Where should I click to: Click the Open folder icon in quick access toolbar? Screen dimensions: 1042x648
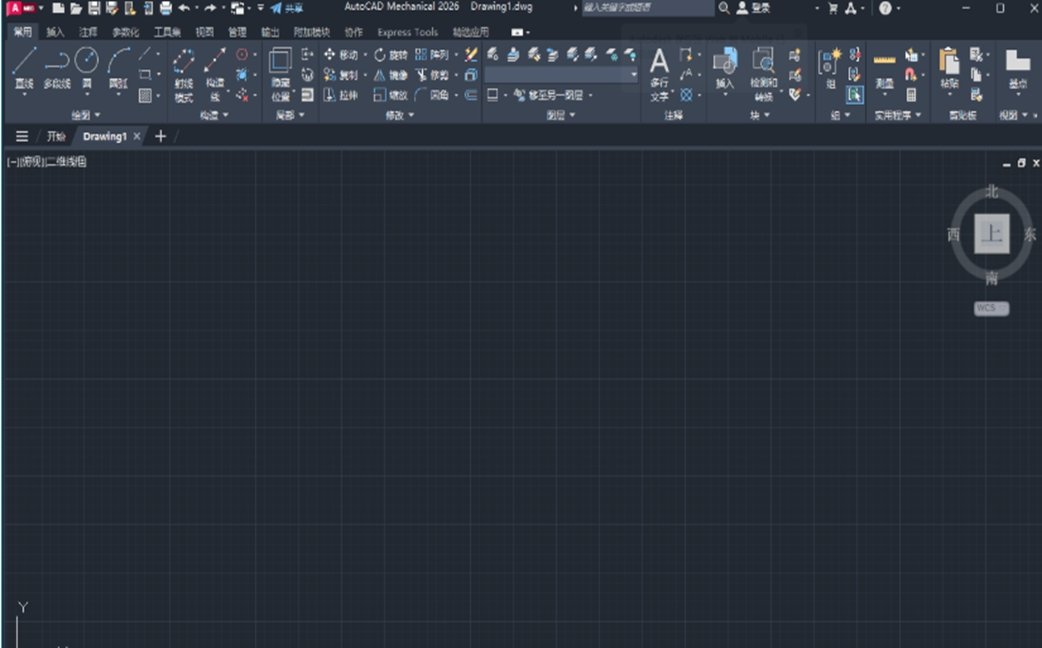point(76,8)
